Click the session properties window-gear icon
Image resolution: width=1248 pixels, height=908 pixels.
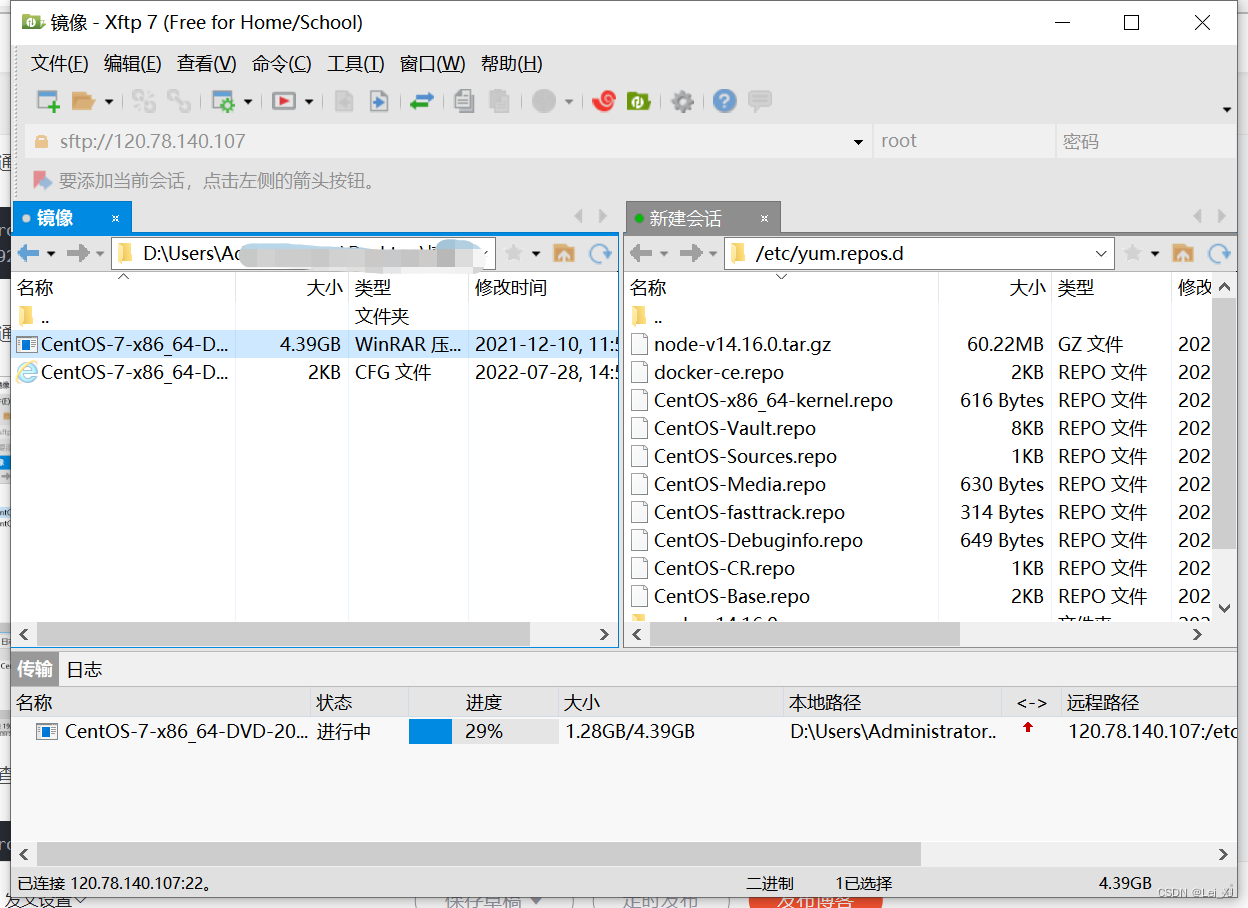click(x=222, y=101)
